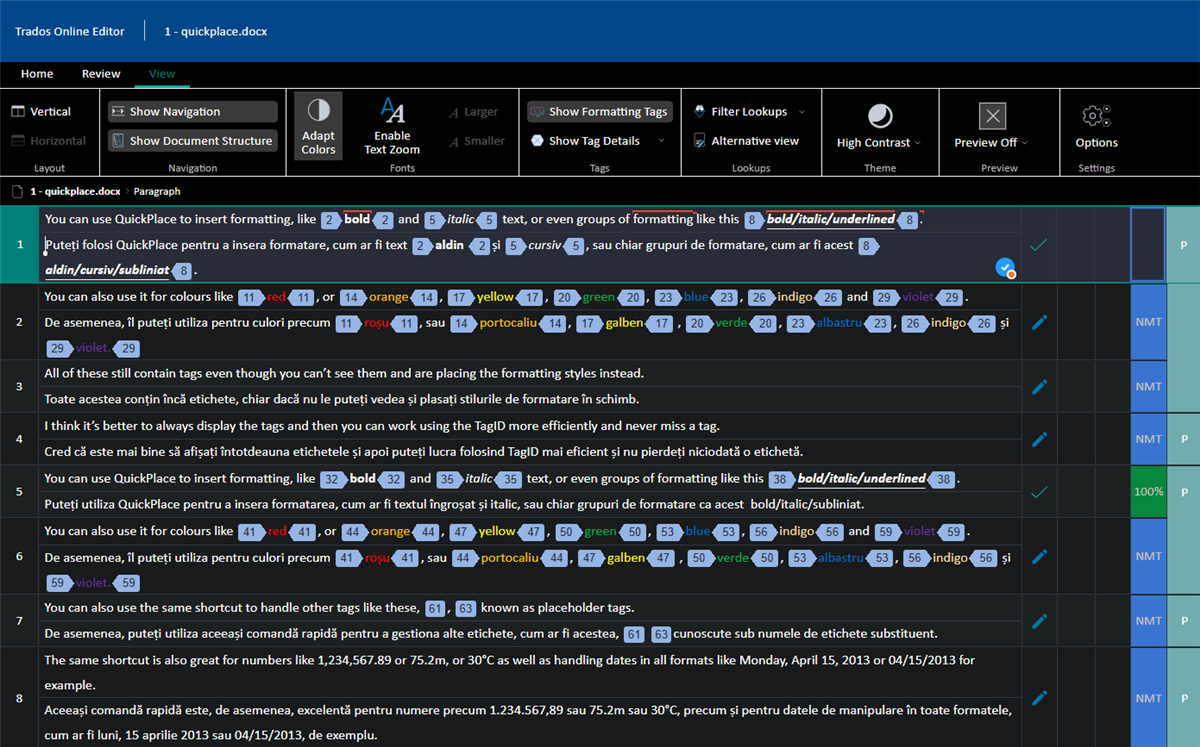Click the P structure cell of segment 7

[x=1184, y=621]
